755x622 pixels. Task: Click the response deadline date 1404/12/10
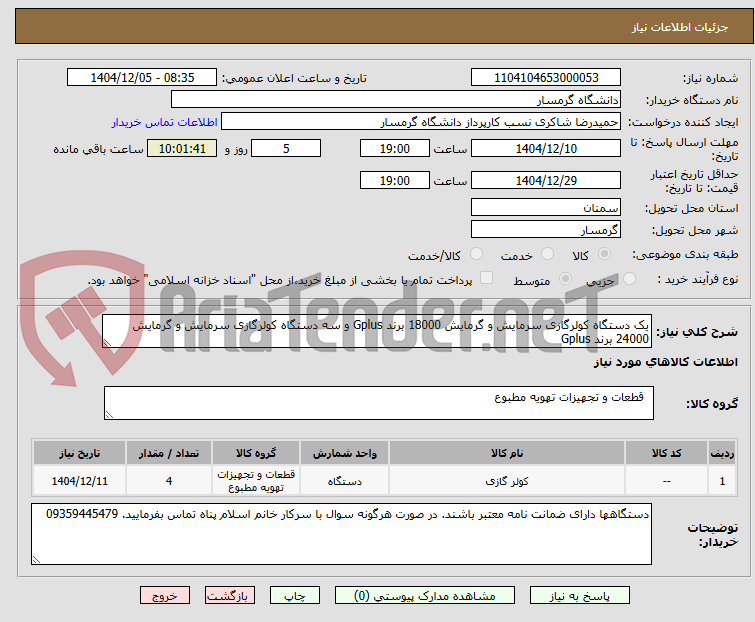click(546, 148)
